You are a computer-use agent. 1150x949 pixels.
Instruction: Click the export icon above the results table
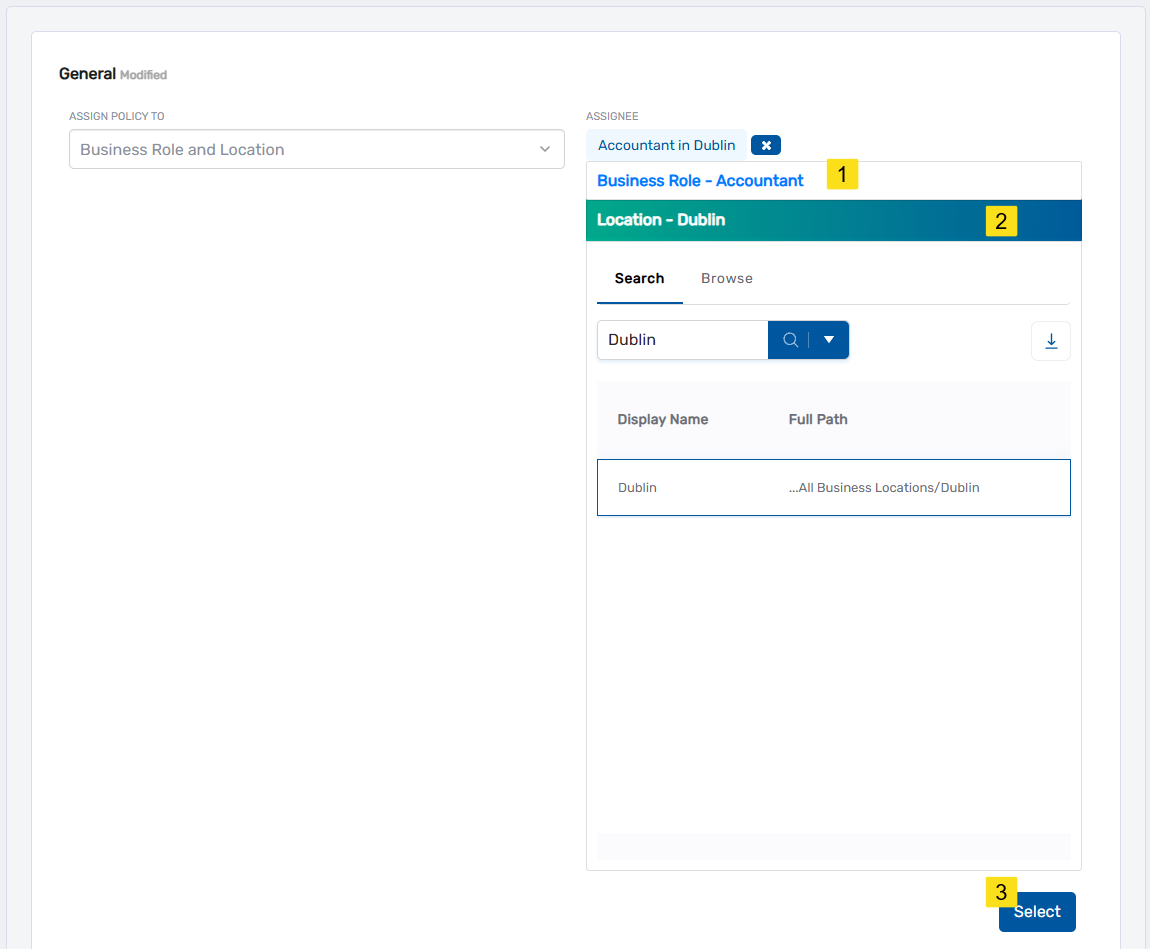coord(1050,340)
